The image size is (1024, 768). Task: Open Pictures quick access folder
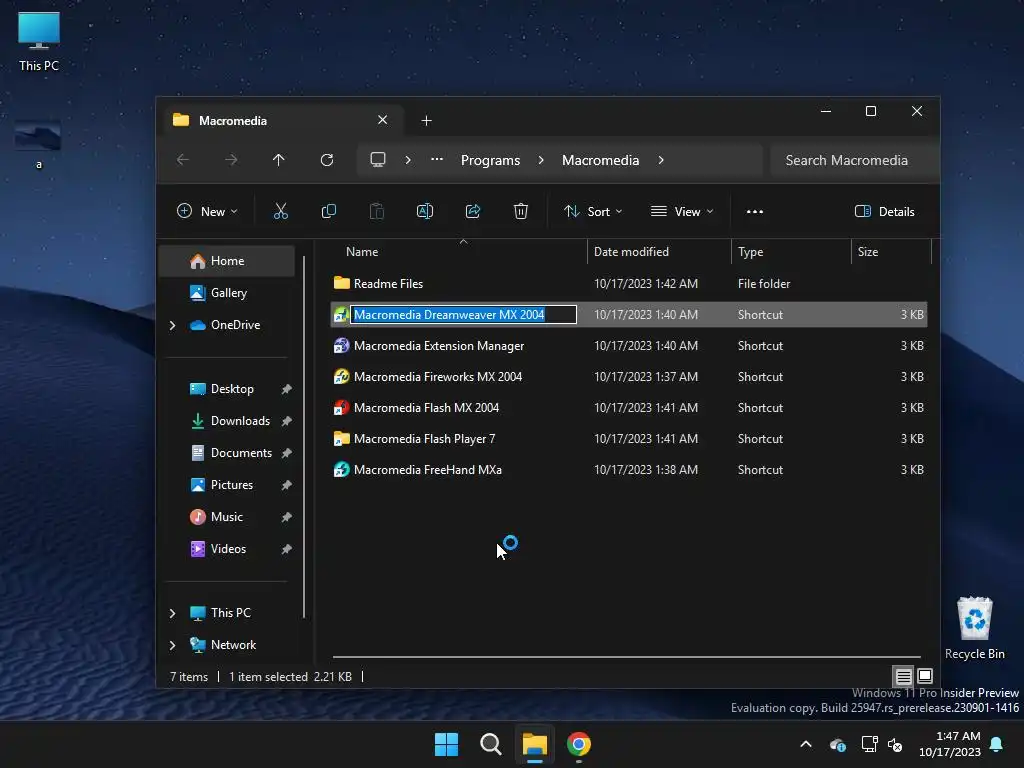point(231,485)
